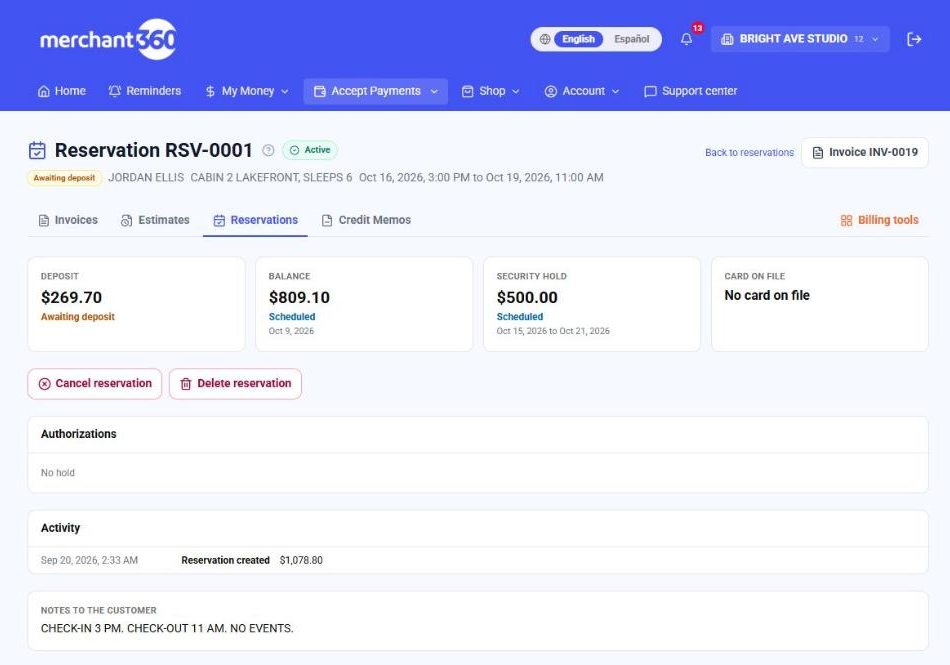Click Awaiting deposit status in Deposit card
This screenshot has height=665, width=950.
coord(78,317)
